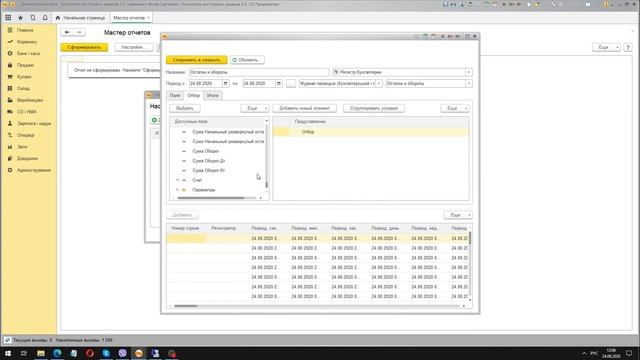Open Opera browser from the taskbar
640x360 pixels.
pos(90,353)
